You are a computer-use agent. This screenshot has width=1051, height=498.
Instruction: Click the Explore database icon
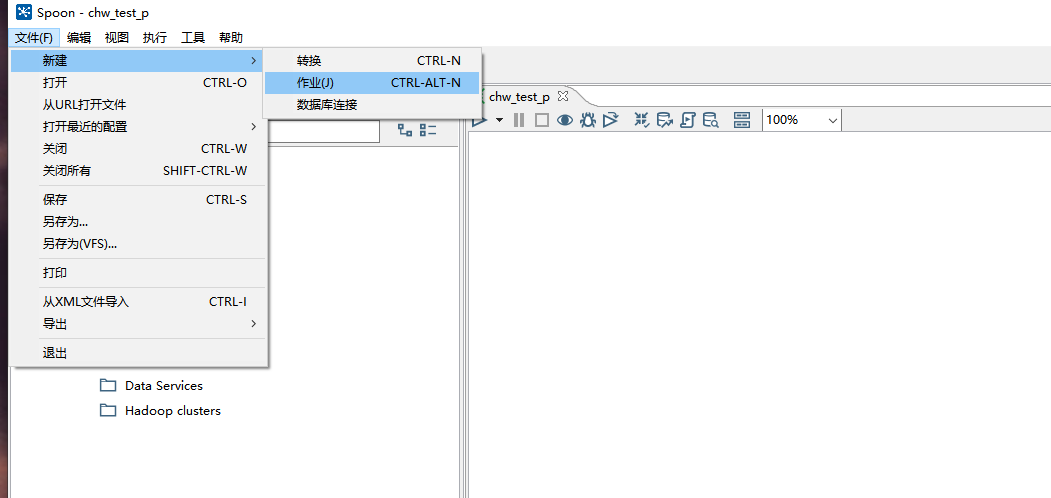(711, 120)
